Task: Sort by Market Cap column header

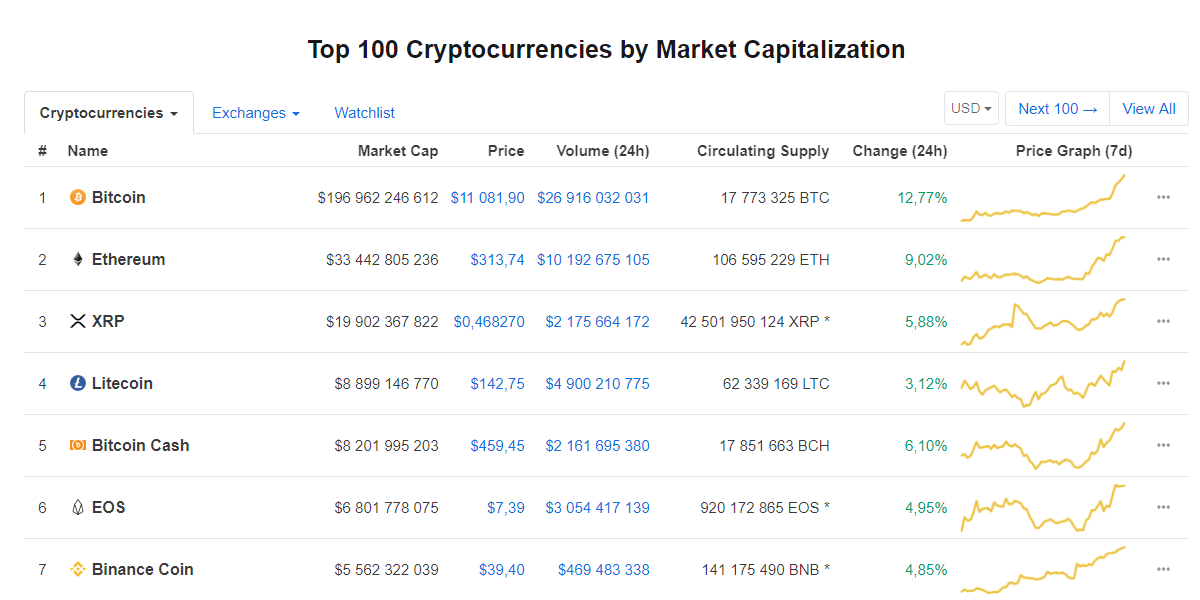Action: click(398, 151)
